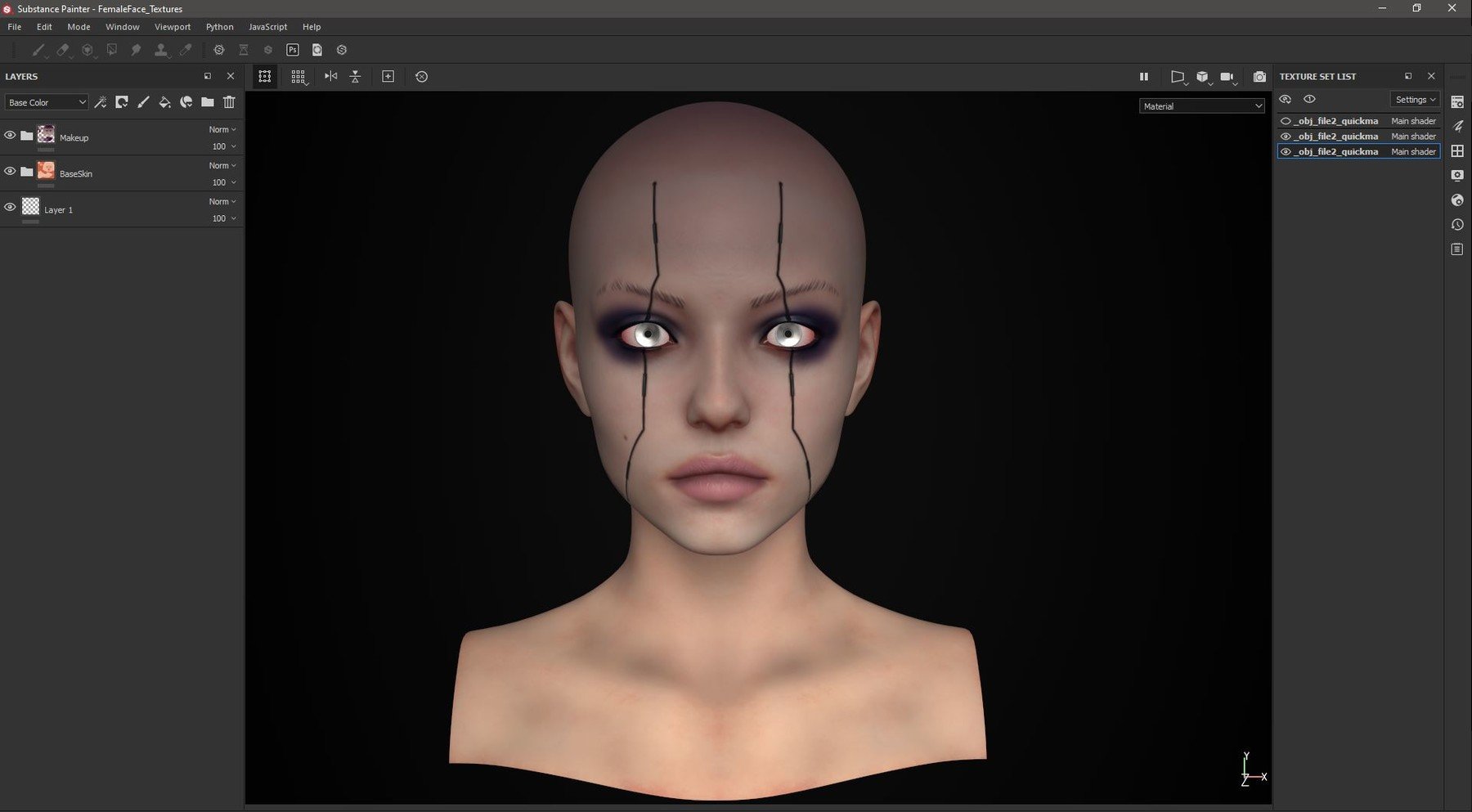Viewport: 1472px width, 812px height.
Task: Toggle the viewport manipulator frame icon
Action: coord(265,76)
